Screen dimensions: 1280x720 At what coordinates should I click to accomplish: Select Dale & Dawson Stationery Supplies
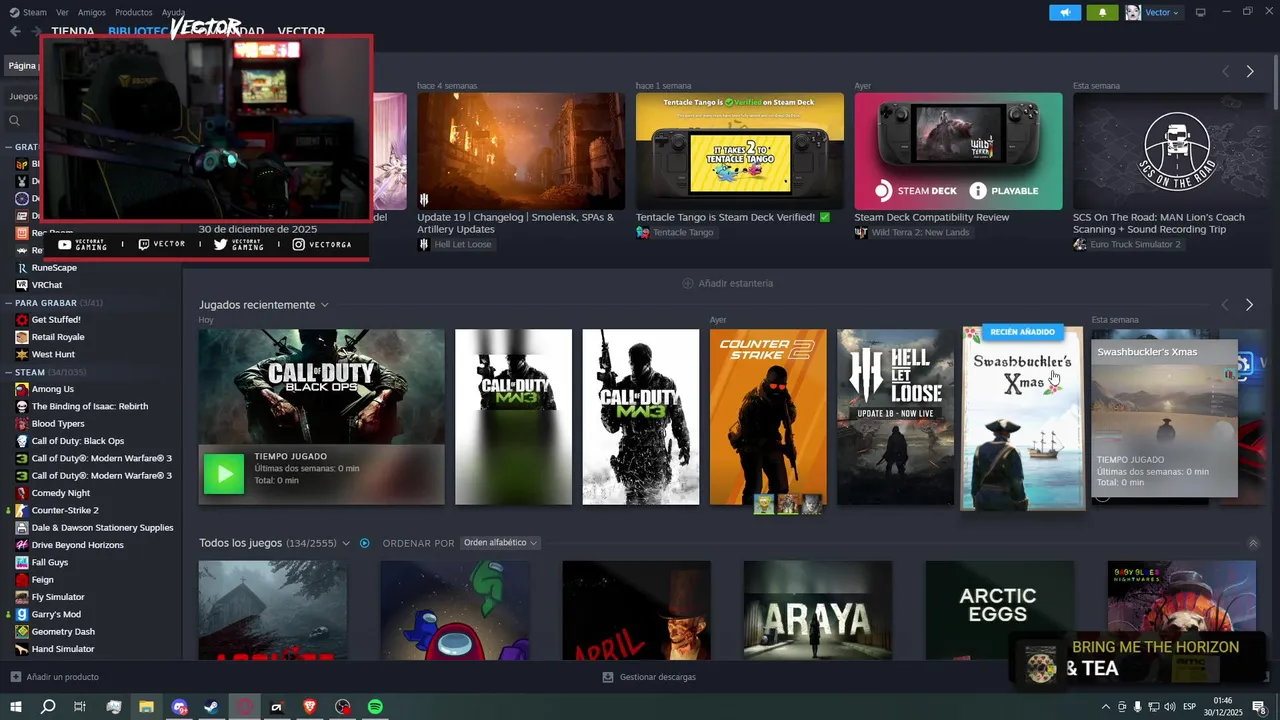coord(102,528)
